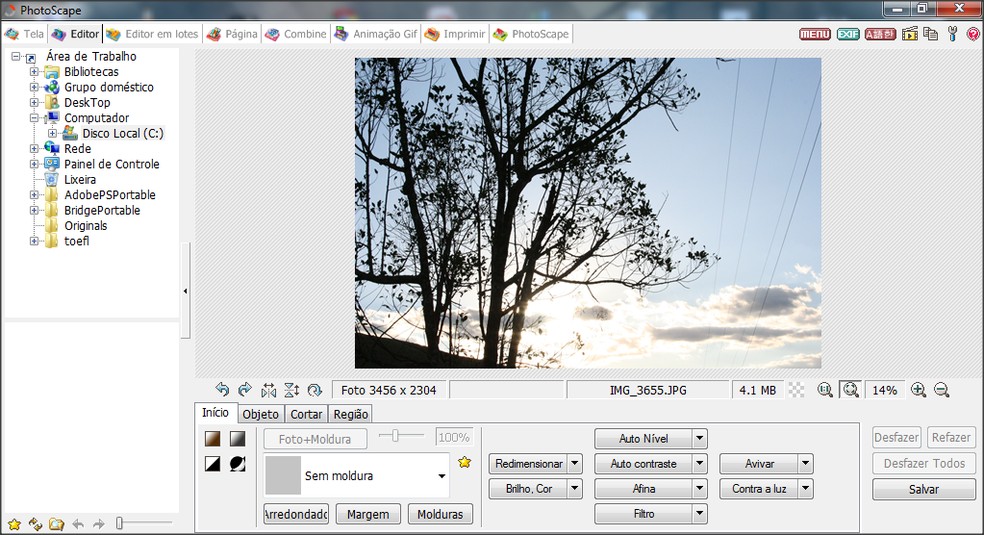Click the 1:1 actual size zoom icon
The image size is (984, 535).
tap(825, 390)
